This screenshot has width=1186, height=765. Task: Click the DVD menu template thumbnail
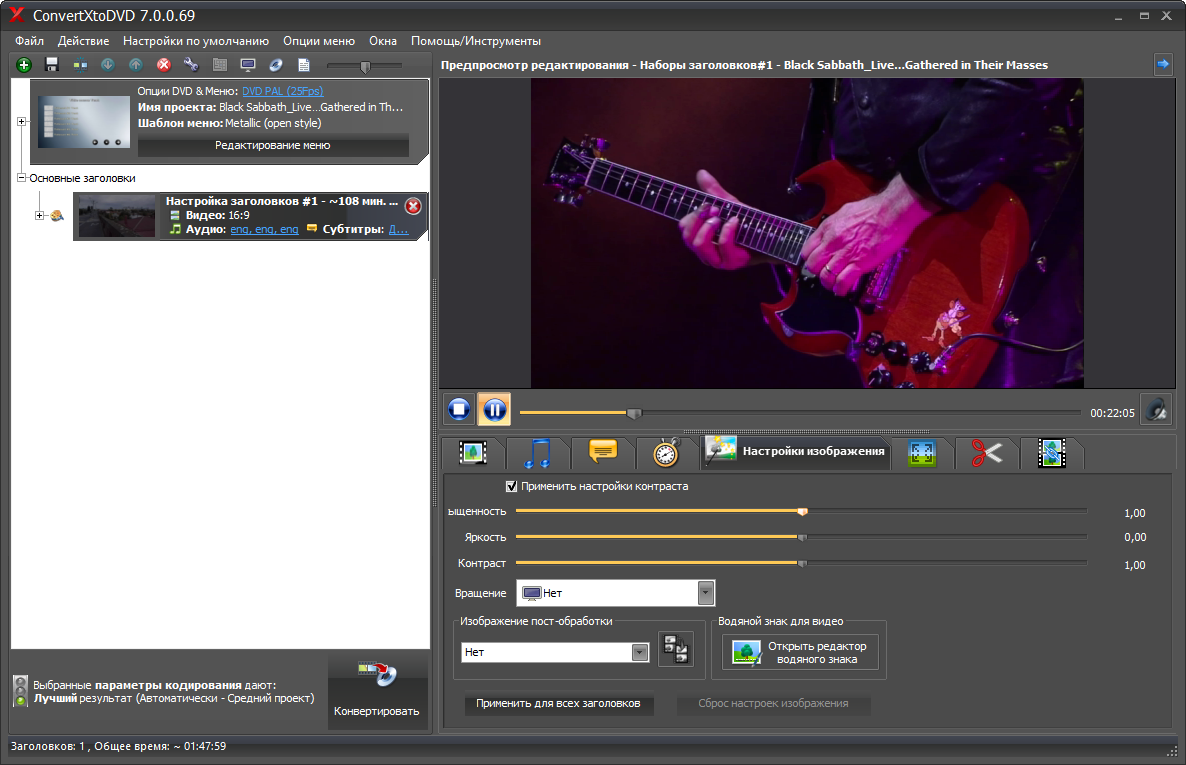coord(83,121)
